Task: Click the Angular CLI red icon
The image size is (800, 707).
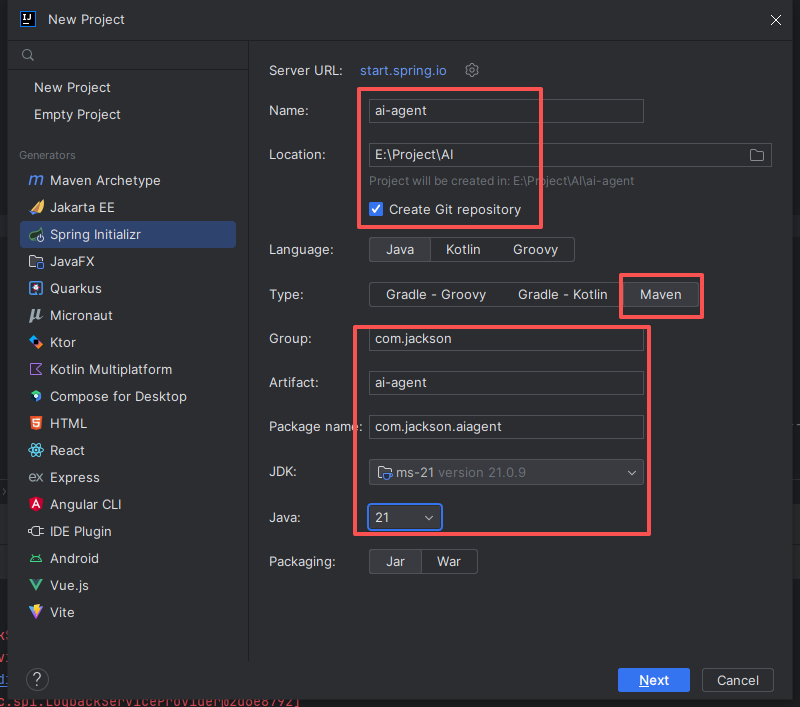Action: point(36,504)
